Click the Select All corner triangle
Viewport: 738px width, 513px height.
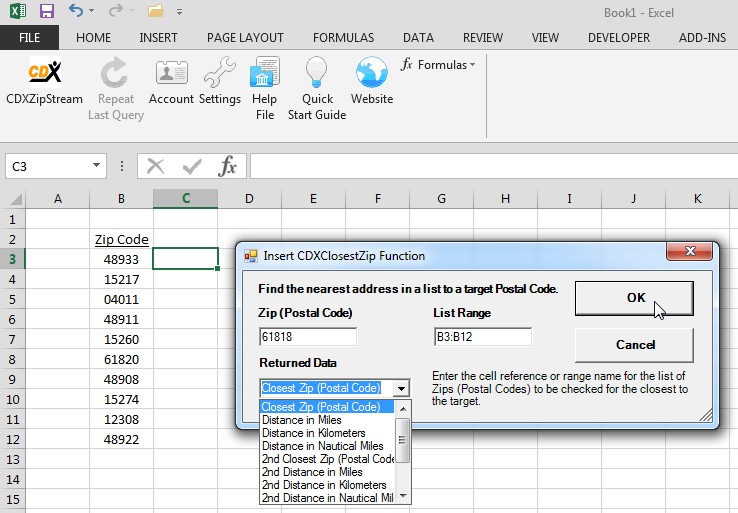tap(16, 200)
